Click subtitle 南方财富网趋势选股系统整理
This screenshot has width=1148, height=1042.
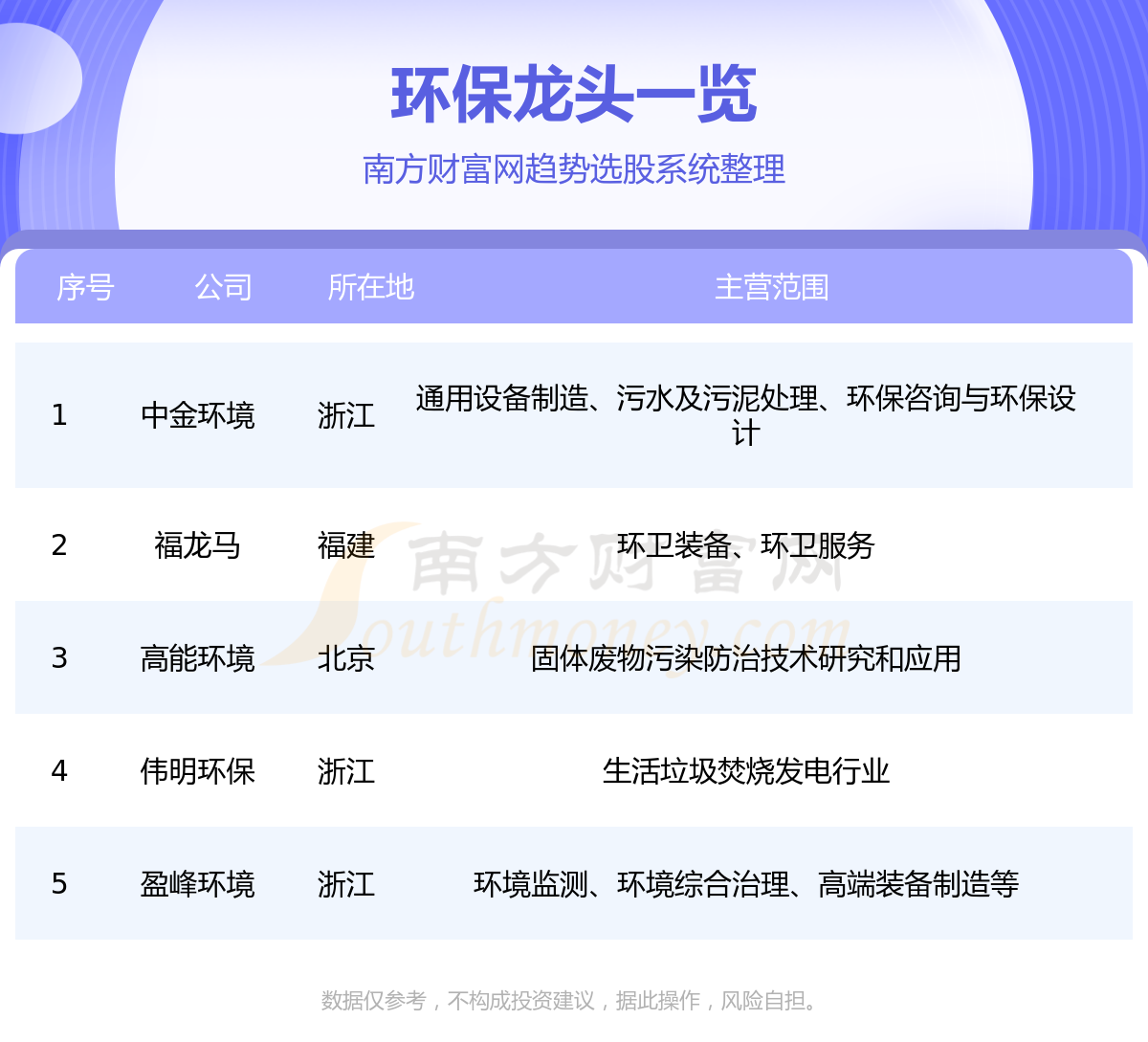[574, 169]
